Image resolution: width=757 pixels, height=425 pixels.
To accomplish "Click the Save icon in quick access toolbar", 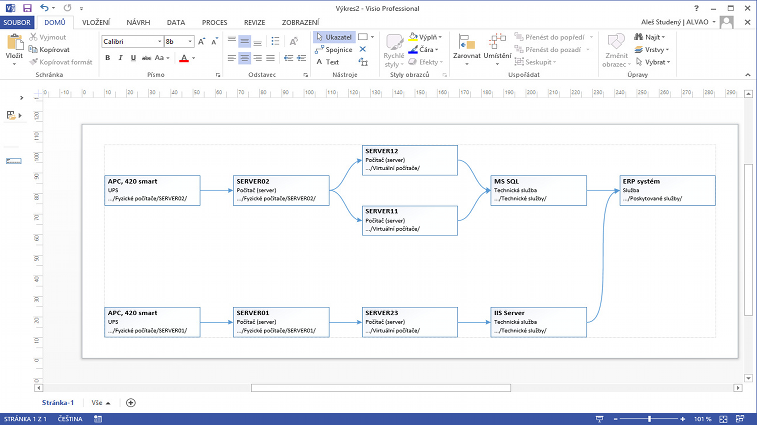I will coord(27,7).
